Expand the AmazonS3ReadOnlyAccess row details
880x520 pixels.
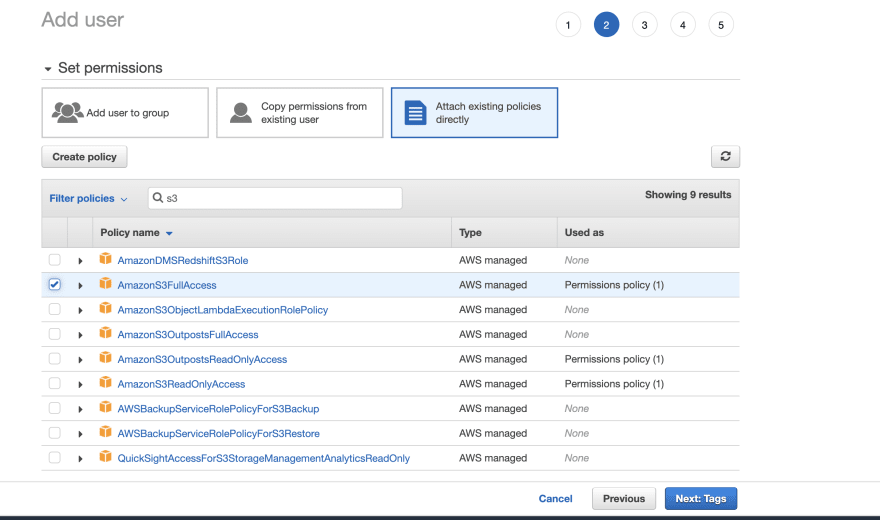click(x=80, y=384)
